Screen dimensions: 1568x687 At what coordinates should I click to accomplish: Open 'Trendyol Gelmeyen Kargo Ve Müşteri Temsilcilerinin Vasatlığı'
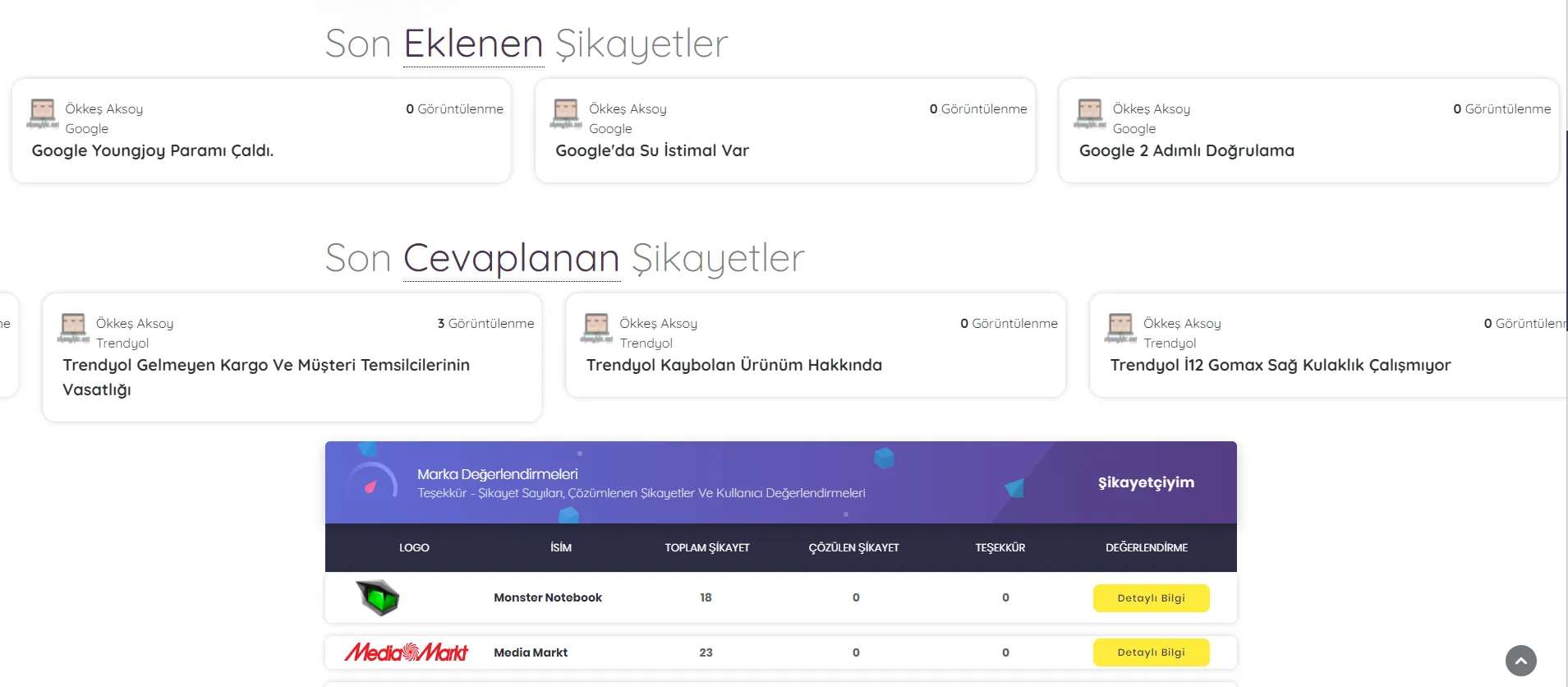click(x=266, y=377)
